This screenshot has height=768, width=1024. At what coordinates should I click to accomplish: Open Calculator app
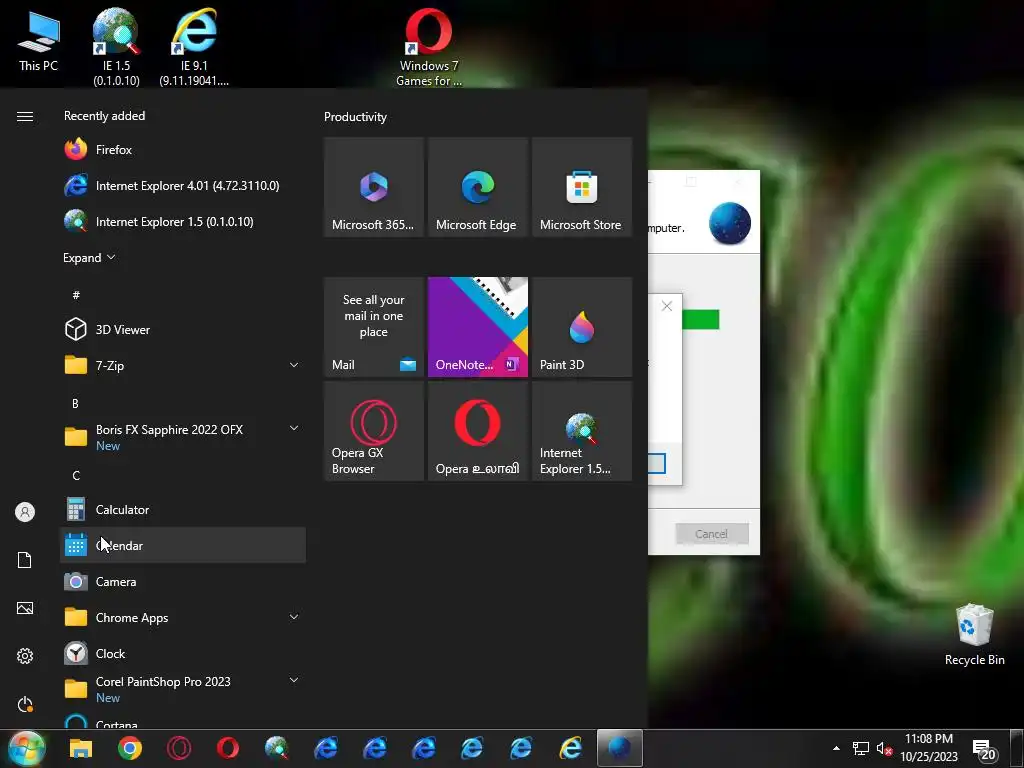pyautogui.click(x=183, y=509)
